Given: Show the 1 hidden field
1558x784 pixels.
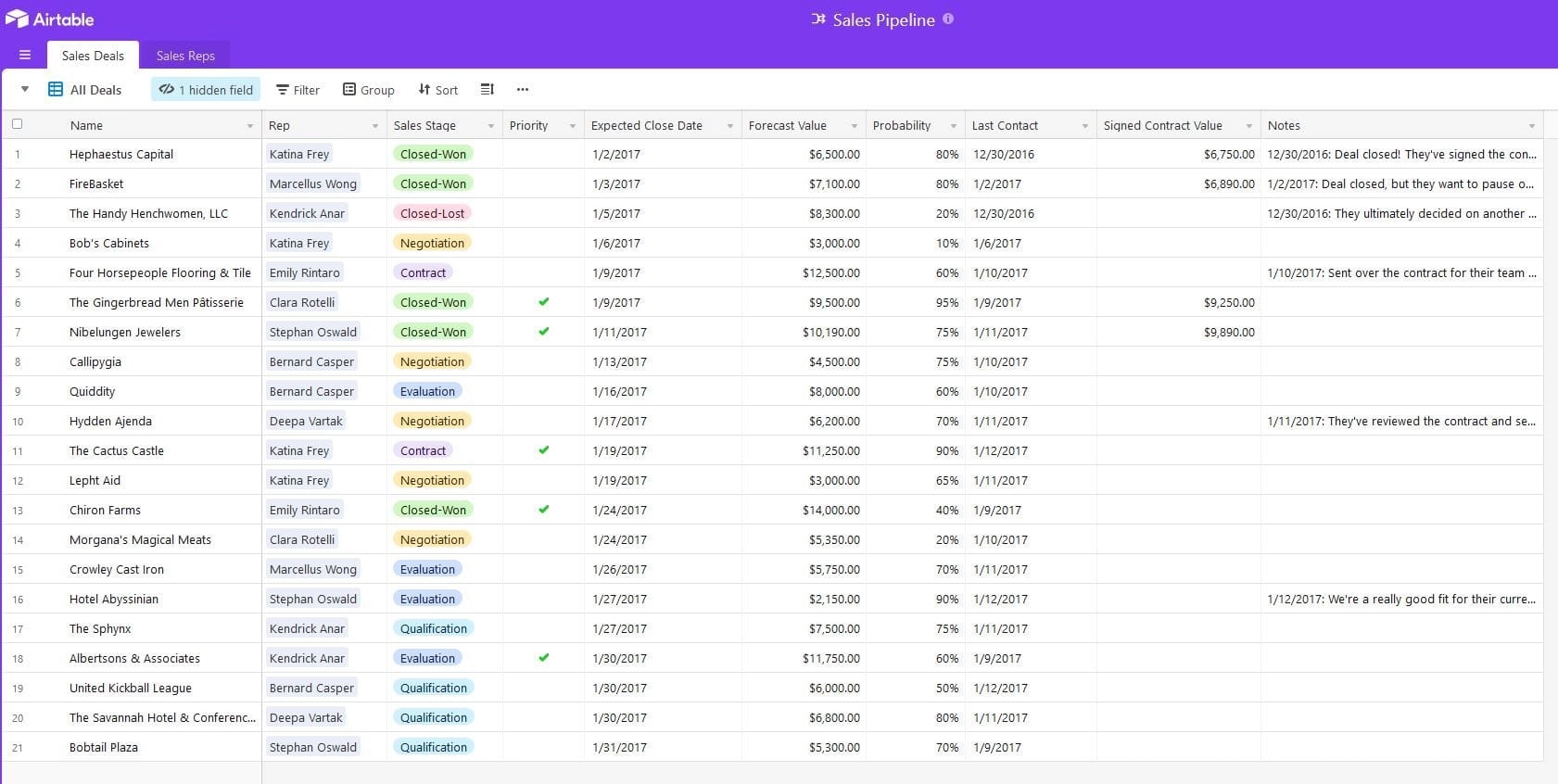Looking at the screenshot, I should [x=206, y=90].
